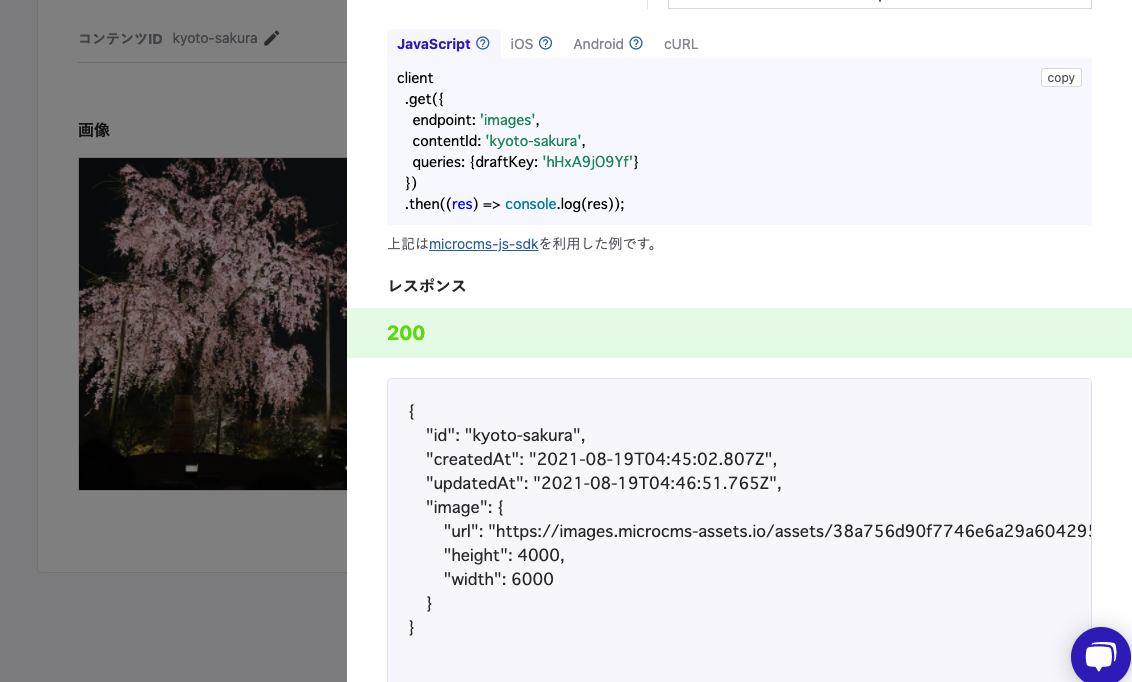
Task: Click the 画像 field label
Action: [94, 130]
